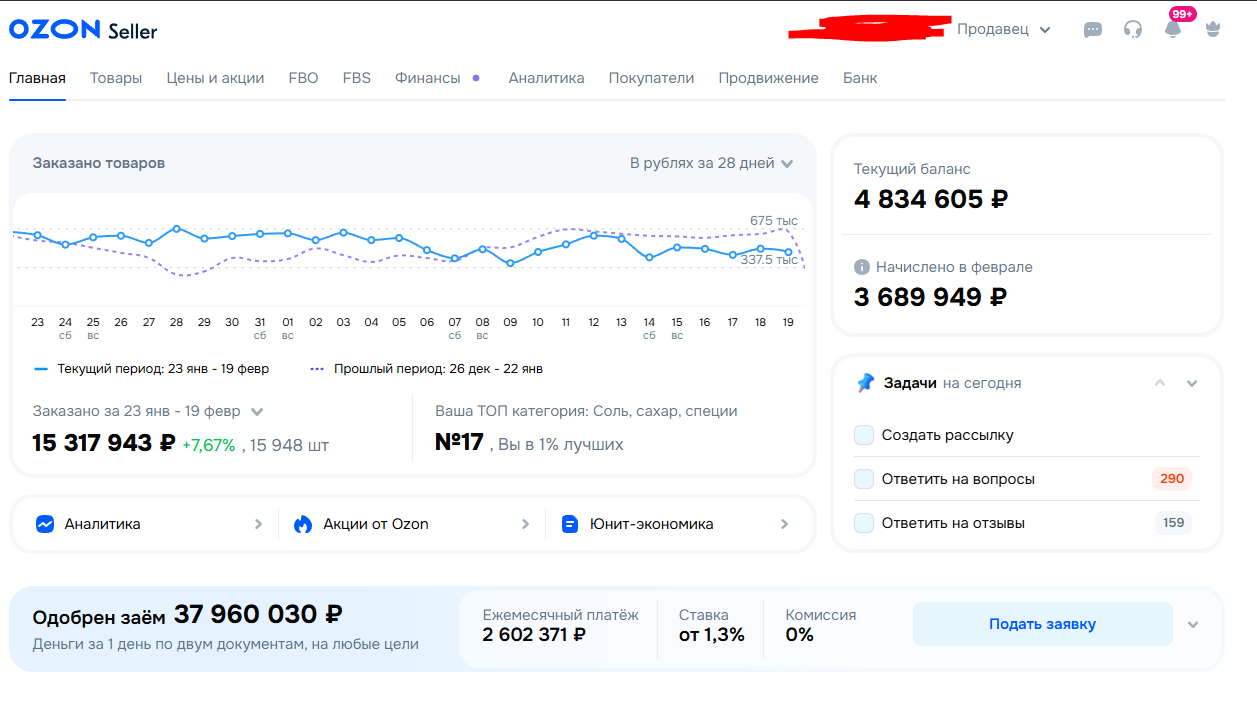This screenshot has height=703, width=1257.
Task: Click the +7,67% growth value
Action: point(208,445)
